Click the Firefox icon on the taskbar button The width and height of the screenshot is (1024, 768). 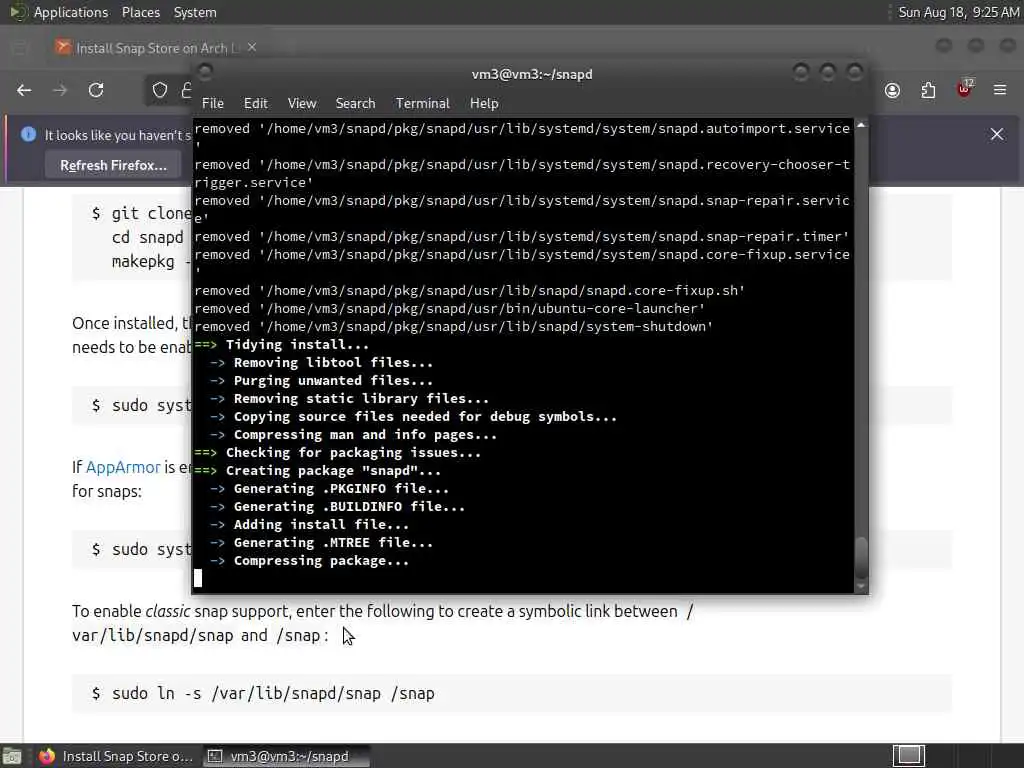coord(47,756)
